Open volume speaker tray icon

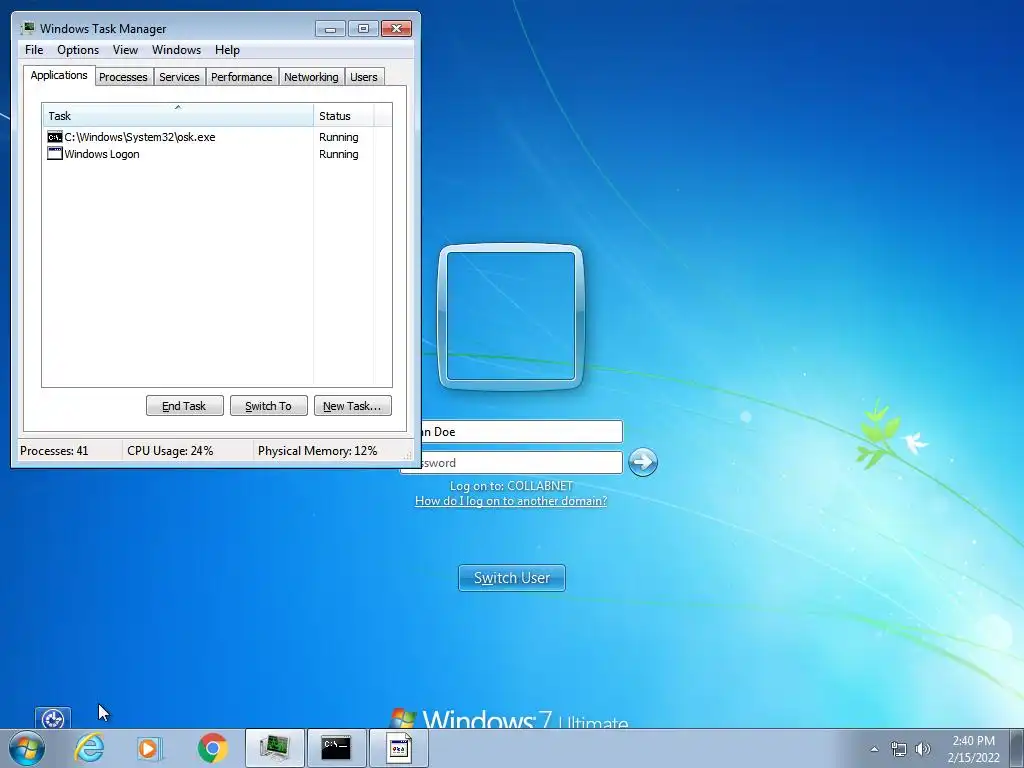coord(923,749)
